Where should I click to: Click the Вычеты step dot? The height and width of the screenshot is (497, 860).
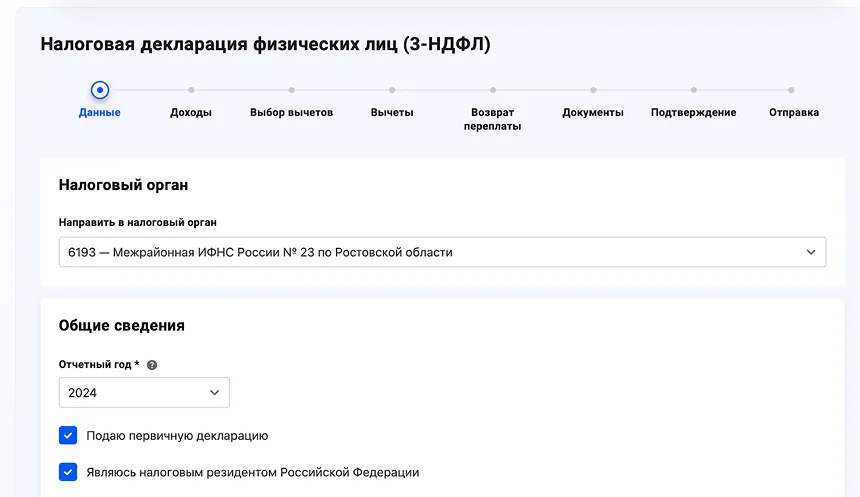pyautogui.click(x=392, y=90)
